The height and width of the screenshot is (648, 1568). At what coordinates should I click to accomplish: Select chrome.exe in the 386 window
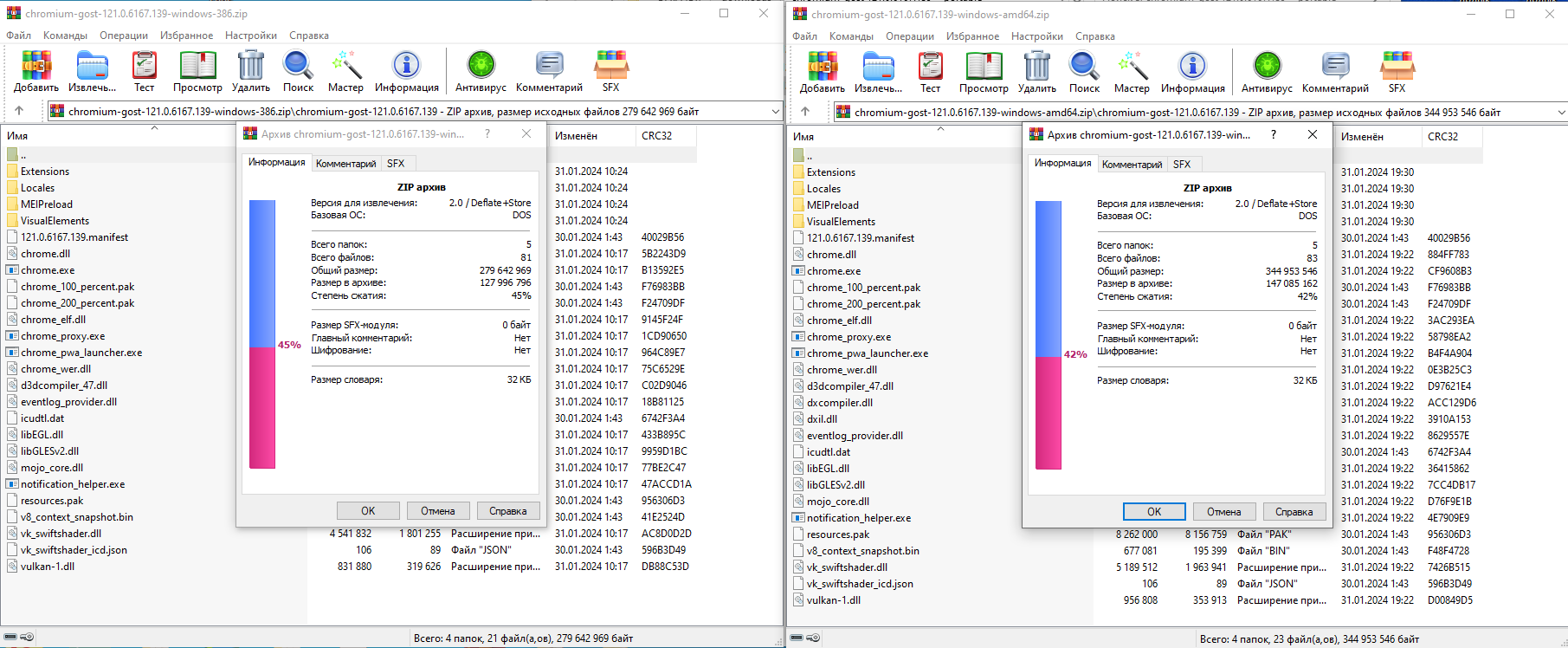(x=48, y=270)
